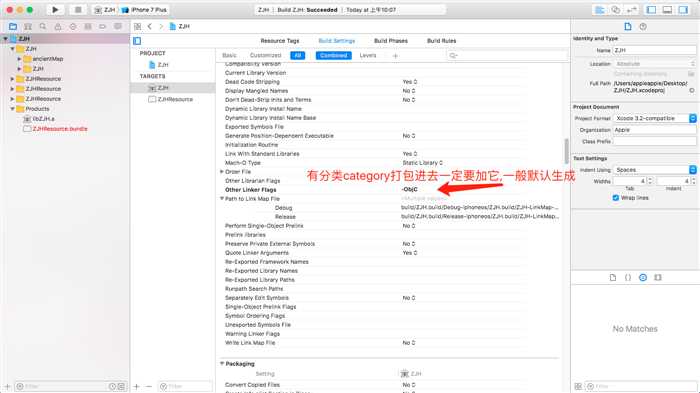Edit the Organization field
The height and width of the screenshot is (393, 700).
pos(654,130)
